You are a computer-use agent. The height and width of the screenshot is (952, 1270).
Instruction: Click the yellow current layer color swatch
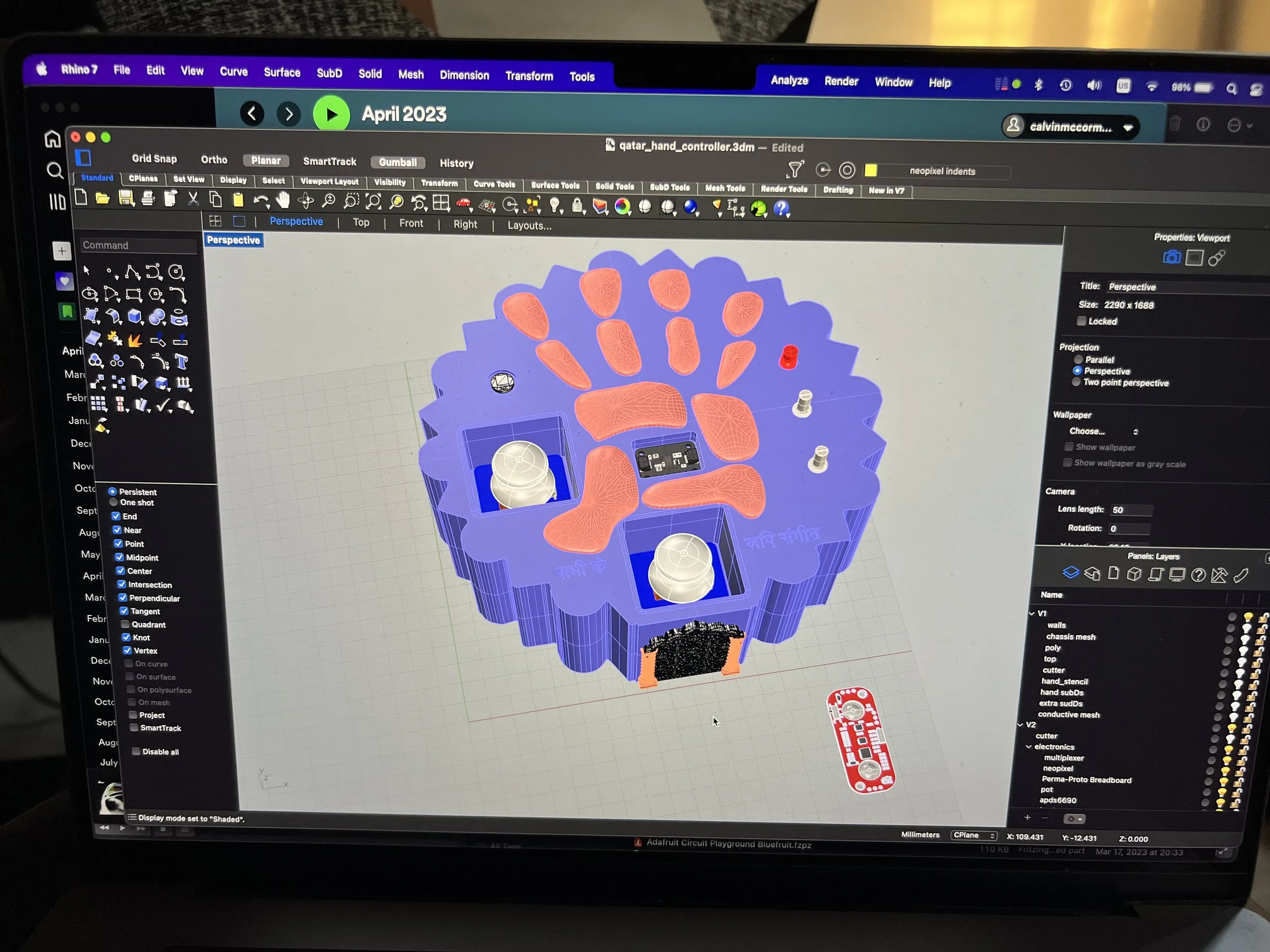870,171
